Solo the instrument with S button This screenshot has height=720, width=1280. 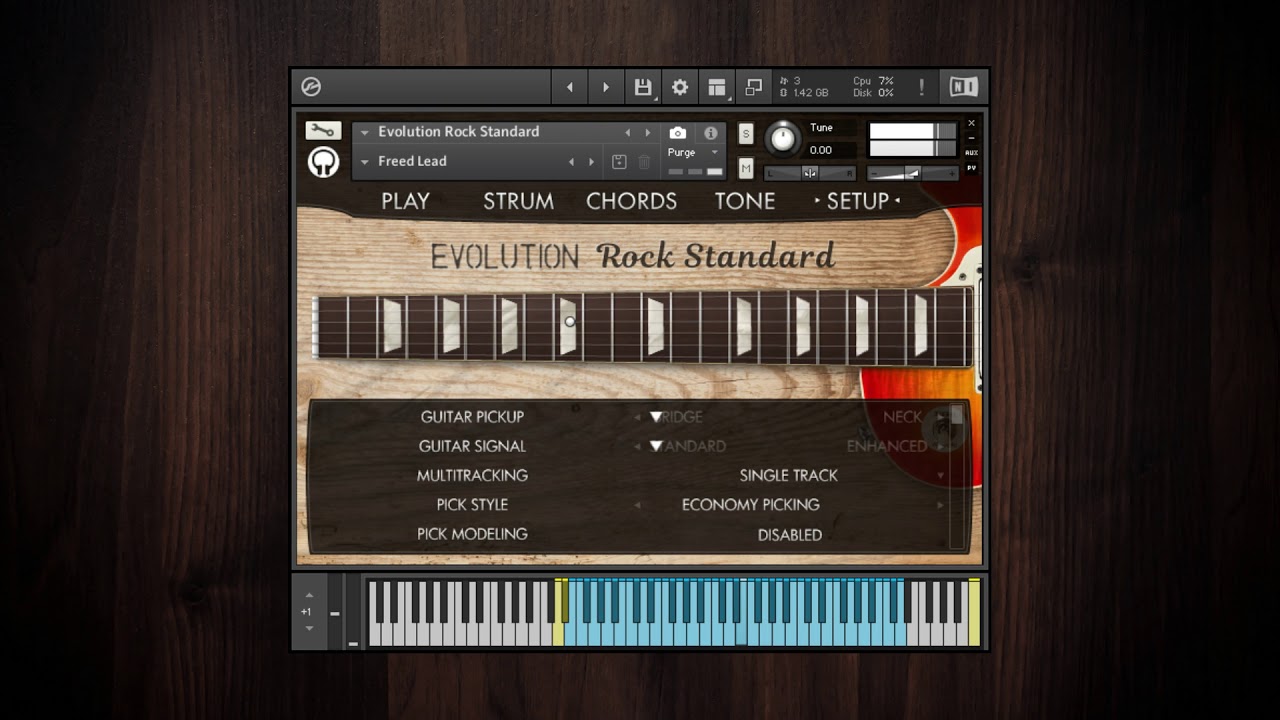coord(746,134)
